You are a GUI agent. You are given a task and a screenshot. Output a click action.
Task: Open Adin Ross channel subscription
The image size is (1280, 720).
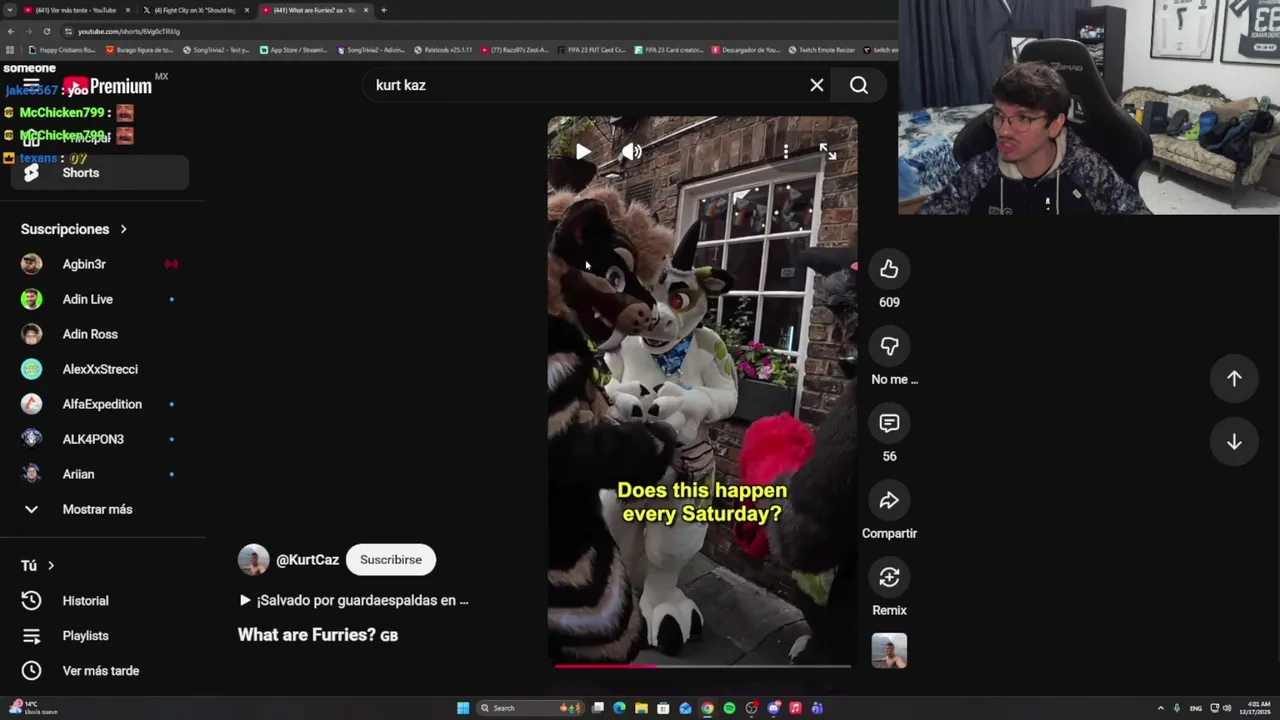coord(100,334)
